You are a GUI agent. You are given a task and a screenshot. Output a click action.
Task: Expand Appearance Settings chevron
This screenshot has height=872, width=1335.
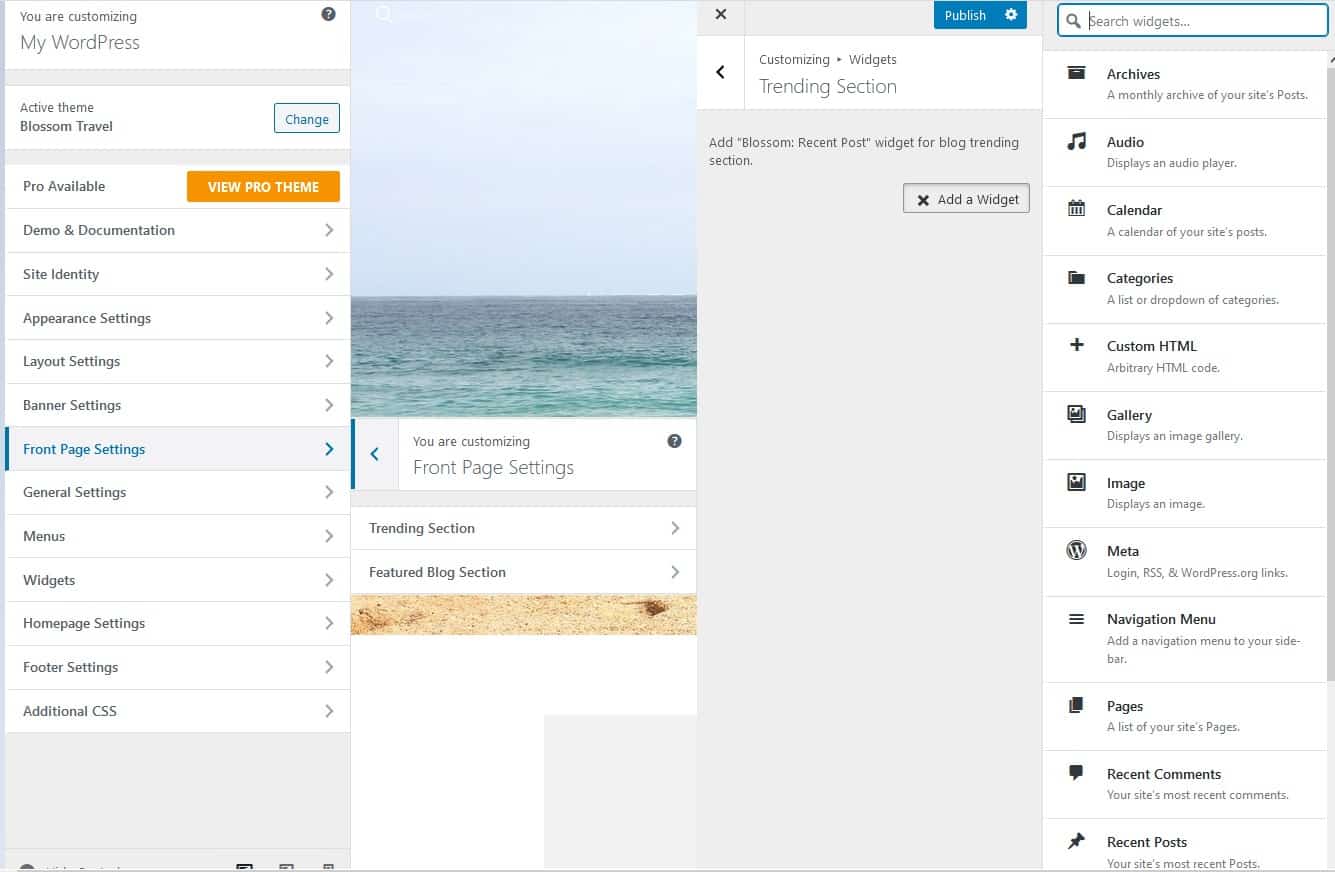click(329, 318)
